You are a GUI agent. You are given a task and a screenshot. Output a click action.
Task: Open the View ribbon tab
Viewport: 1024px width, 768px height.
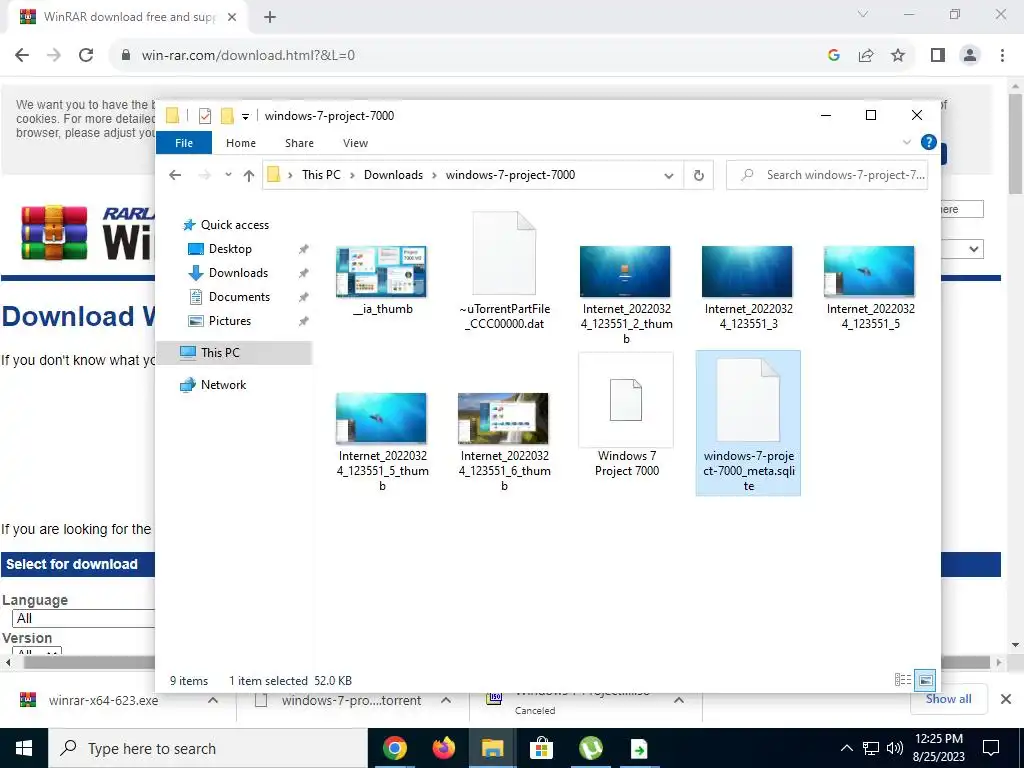(x=355, y=143)
